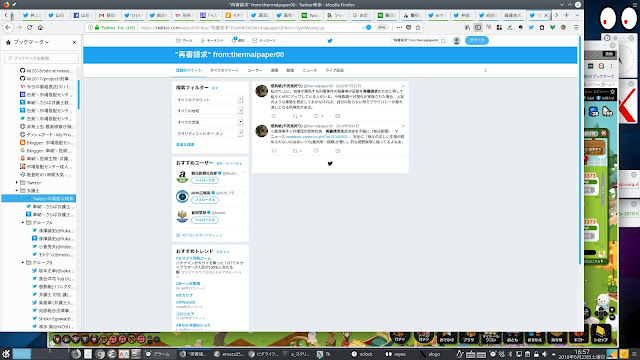Image resolution: width=640 pixels, height=360 pixels.
Task: Click the Twitter search box
Action: tap(418, 40)
